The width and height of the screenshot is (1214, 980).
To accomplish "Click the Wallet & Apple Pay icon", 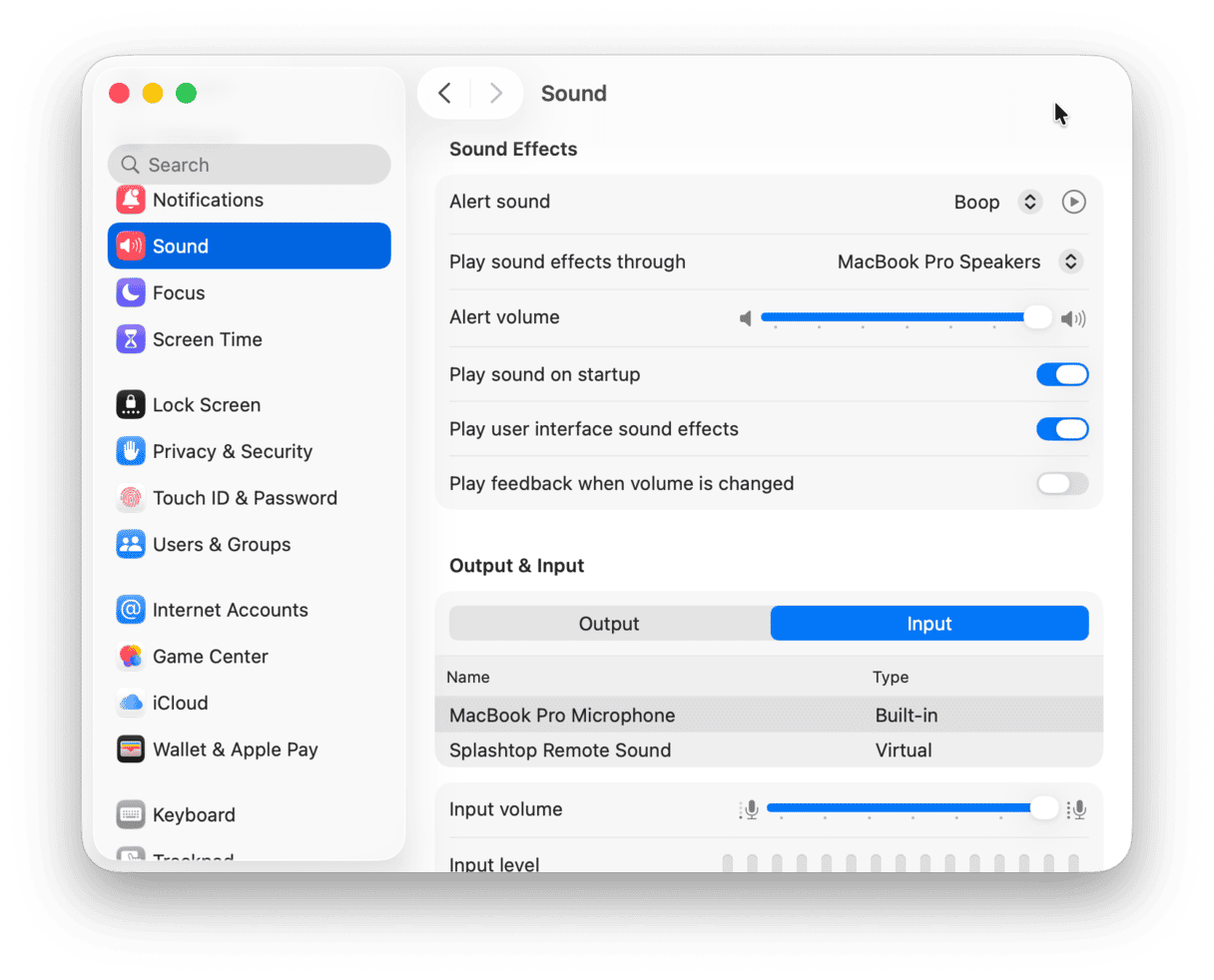I will pos(131,748).
